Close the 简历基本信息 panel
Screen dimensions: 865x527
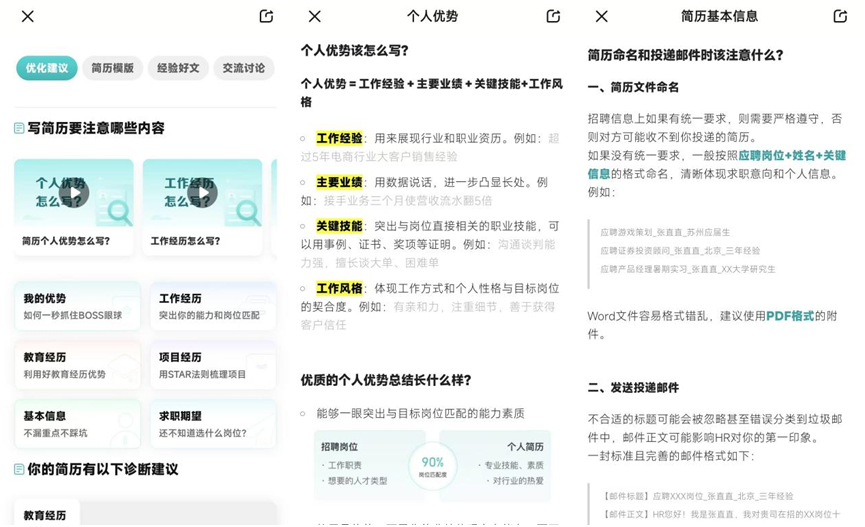[x=602, y=17]
